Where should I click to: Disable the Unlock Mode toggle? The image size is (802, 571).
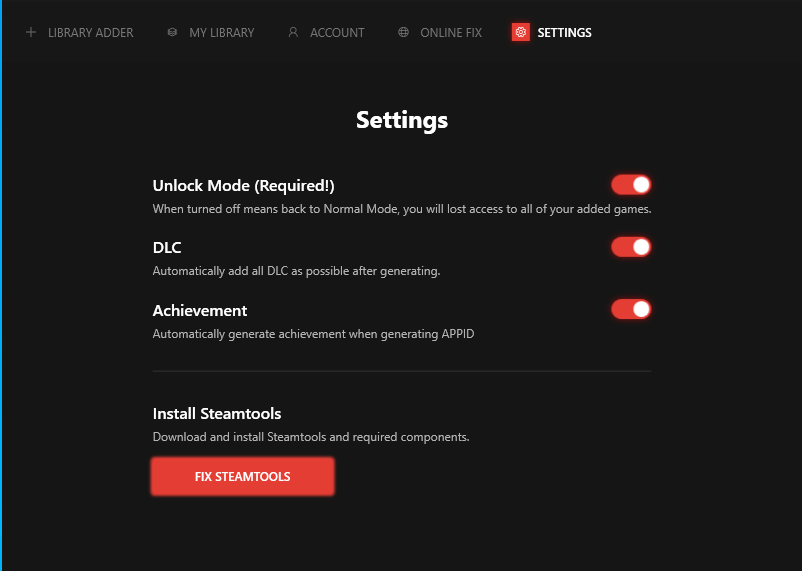click(631, 185)
